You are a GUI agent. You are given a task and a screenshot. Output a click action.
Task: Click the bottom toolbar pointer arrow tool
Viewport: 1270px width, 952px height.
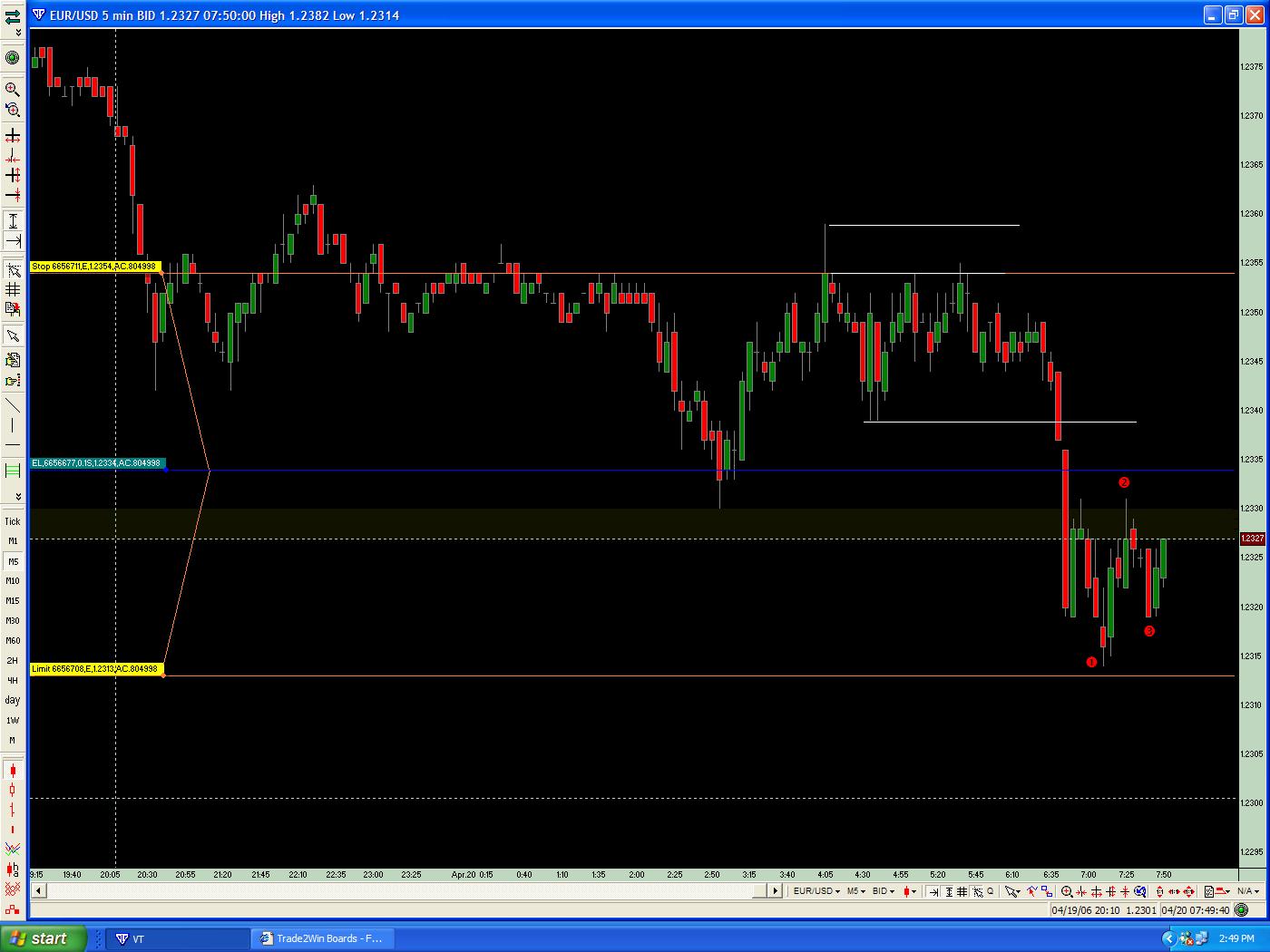1011,891
